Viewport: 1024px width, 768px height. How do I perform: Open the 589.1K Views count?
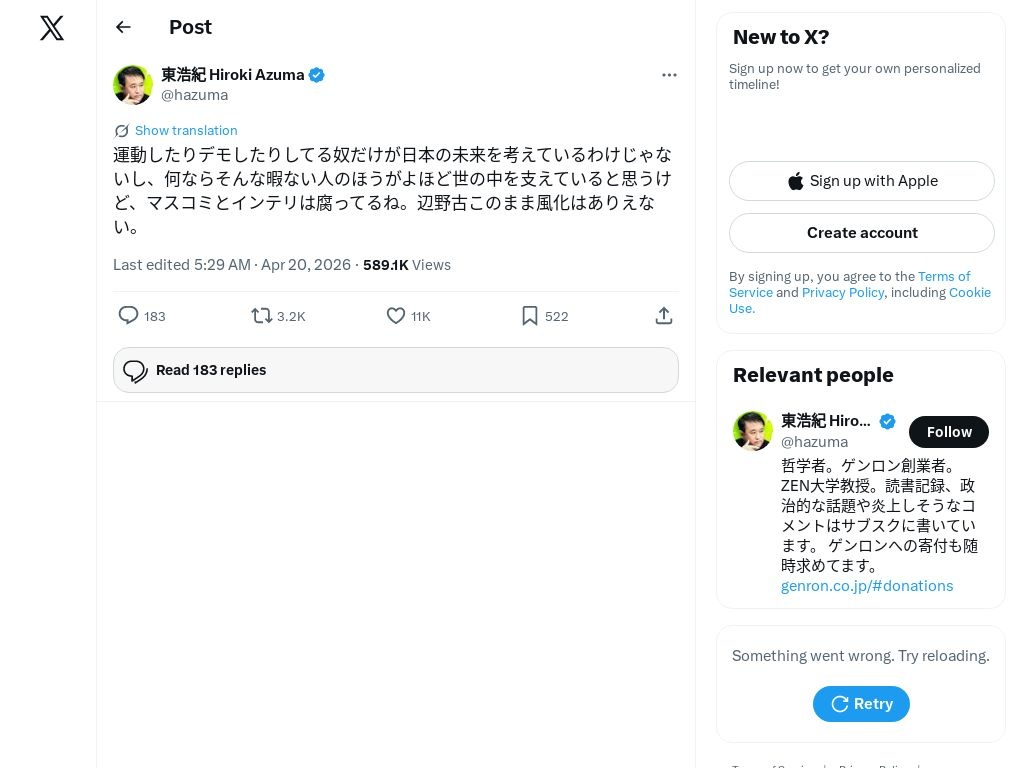[x=407, y=265]
